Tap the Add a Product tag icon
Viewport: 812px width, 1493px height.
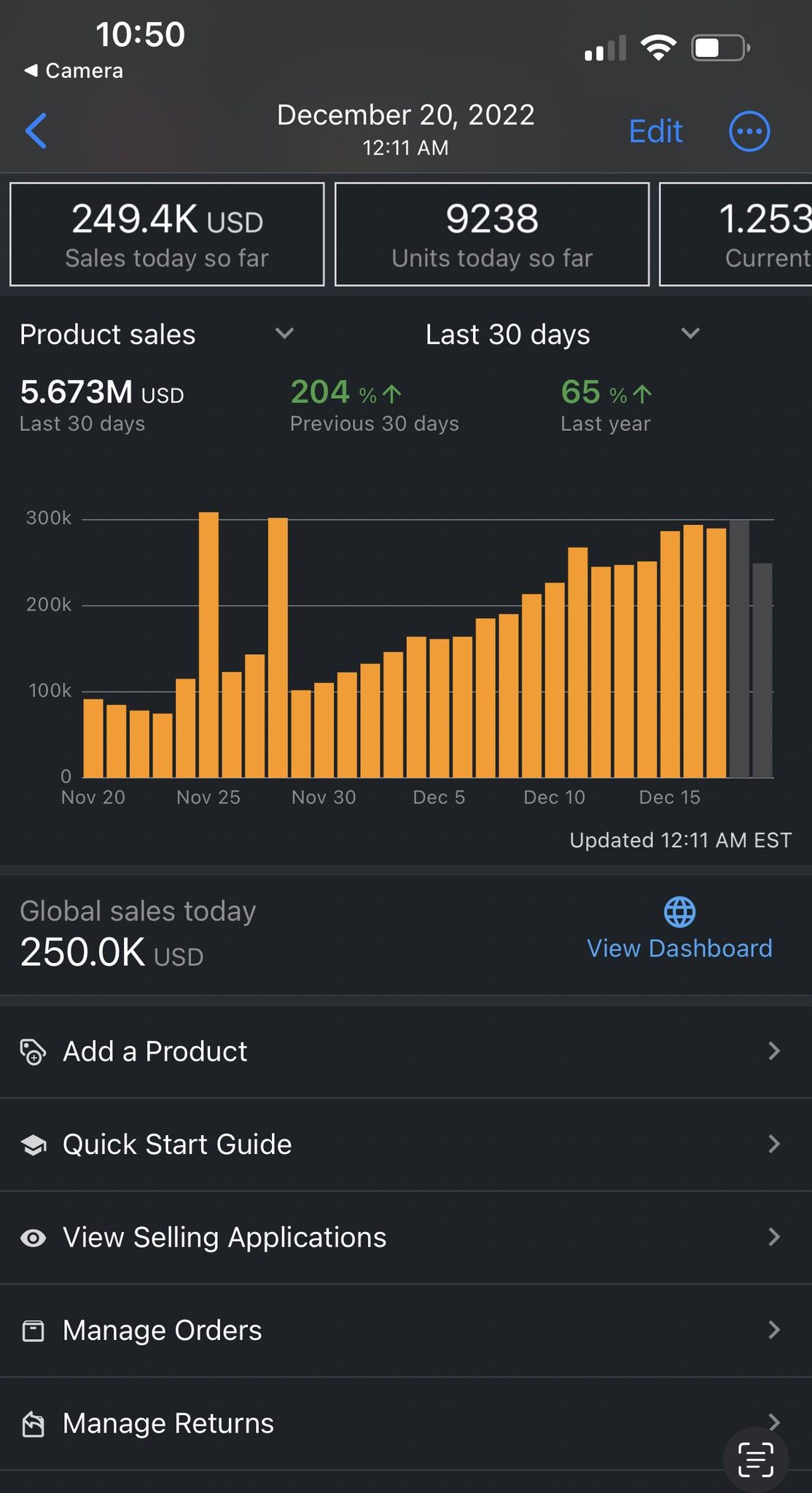(x=33, y=1052)
